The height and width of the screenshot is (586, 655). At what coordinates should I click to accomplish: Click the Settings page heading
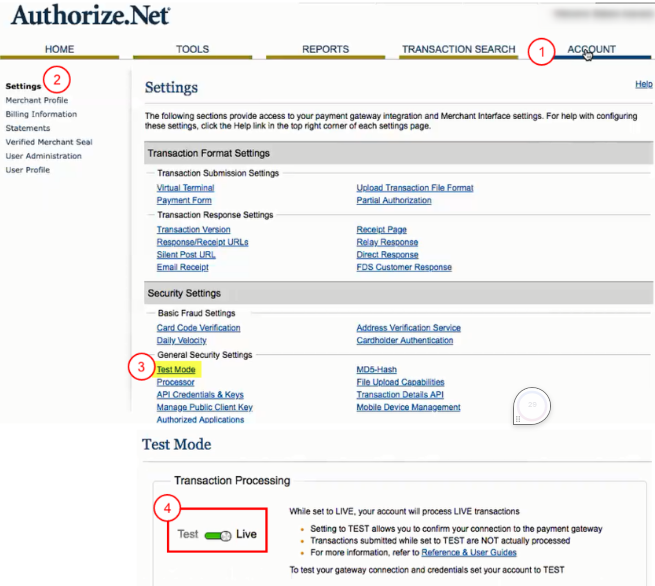click(171, 88)
